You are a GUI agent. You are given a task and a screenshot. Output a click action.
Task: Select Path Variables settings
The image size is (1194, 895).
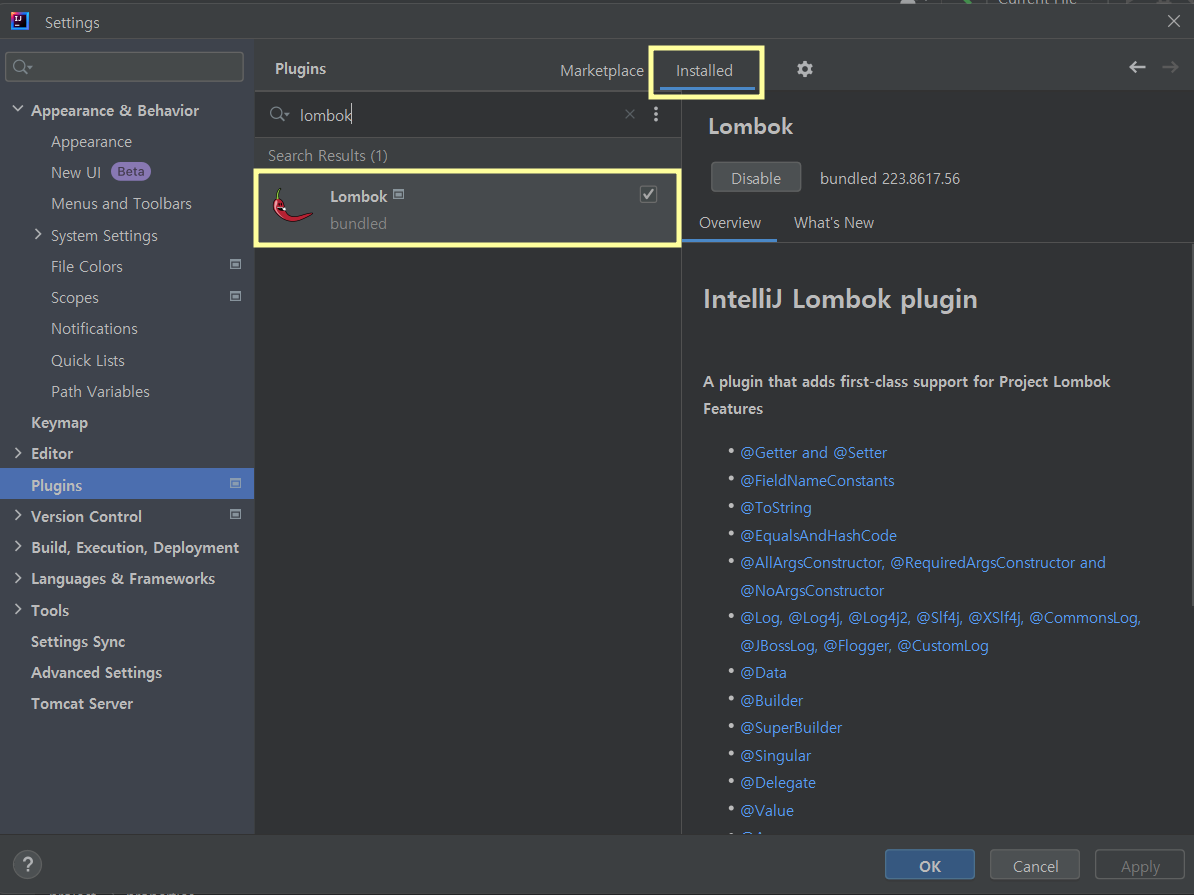[101, 392]
